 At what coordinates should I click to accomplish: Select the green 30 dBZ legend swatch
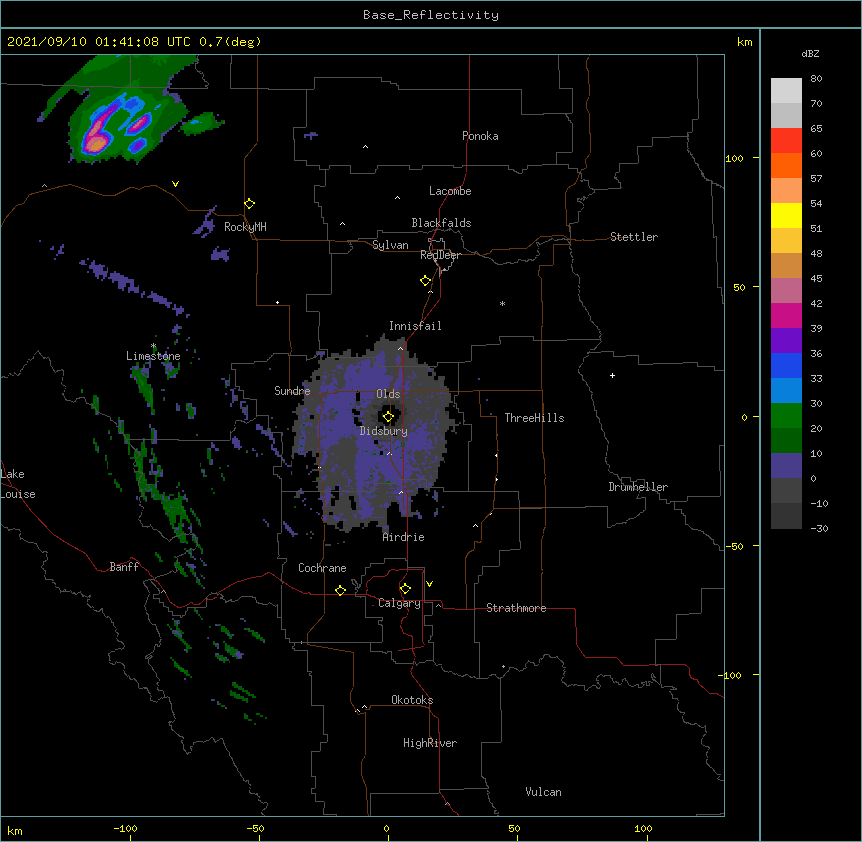coord(786,416)
